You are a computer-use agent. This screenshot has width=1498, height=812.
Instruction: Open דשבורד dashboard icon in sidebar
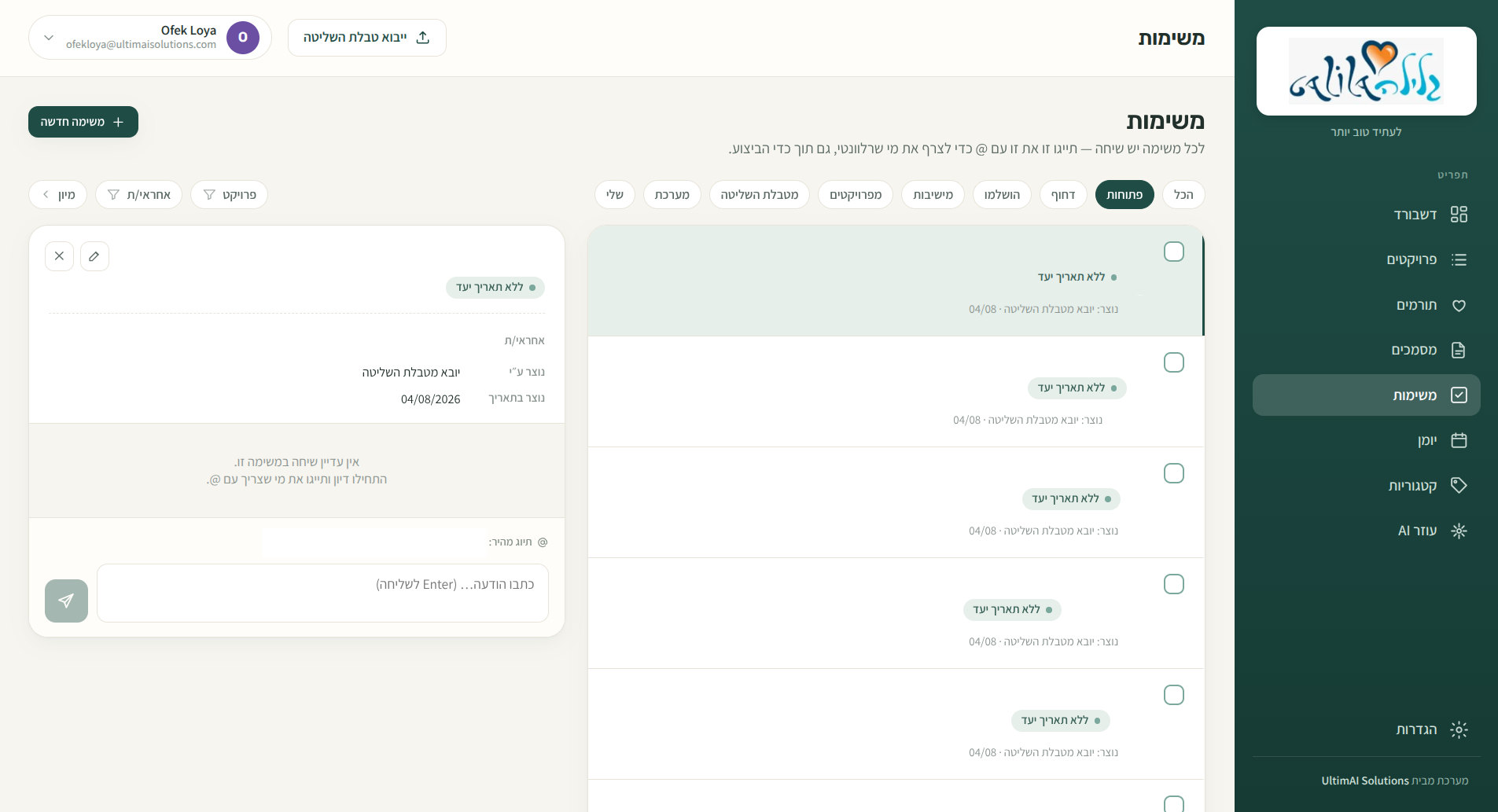pos(1459,215)
